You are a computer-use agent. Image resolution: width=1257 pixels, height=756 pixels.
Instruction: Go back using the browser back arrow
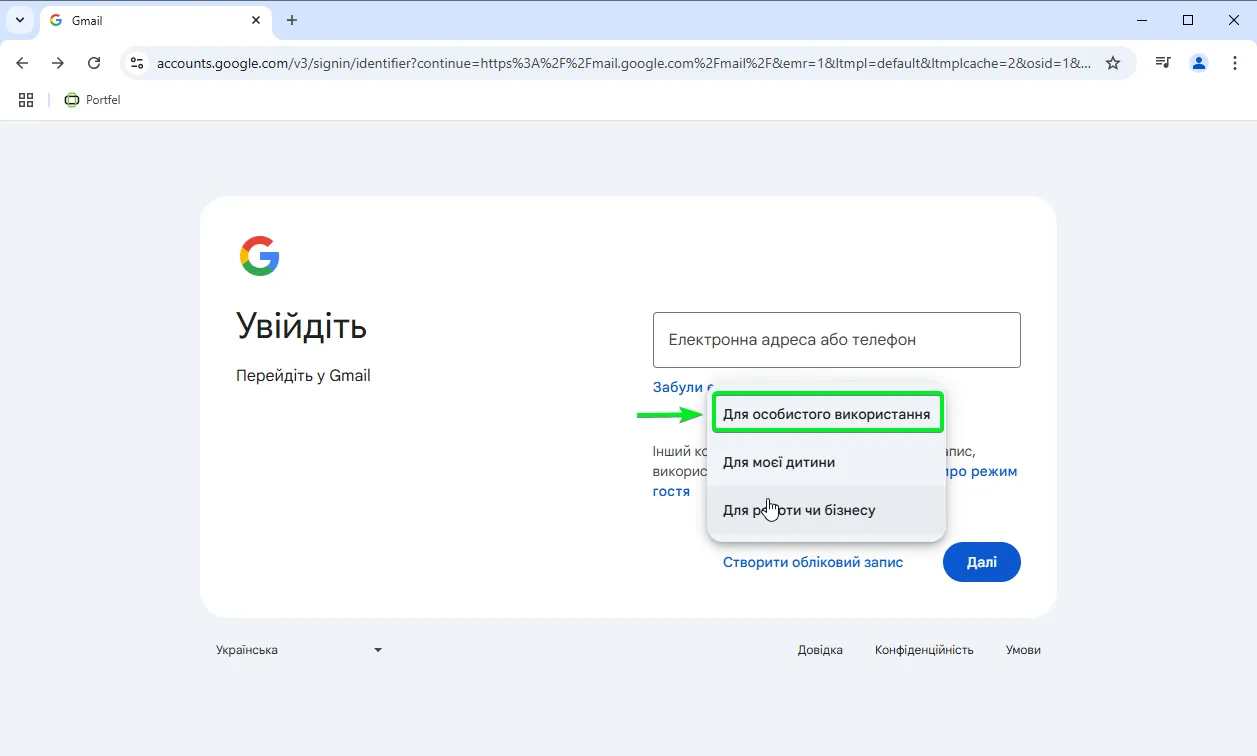click(22, 63)
